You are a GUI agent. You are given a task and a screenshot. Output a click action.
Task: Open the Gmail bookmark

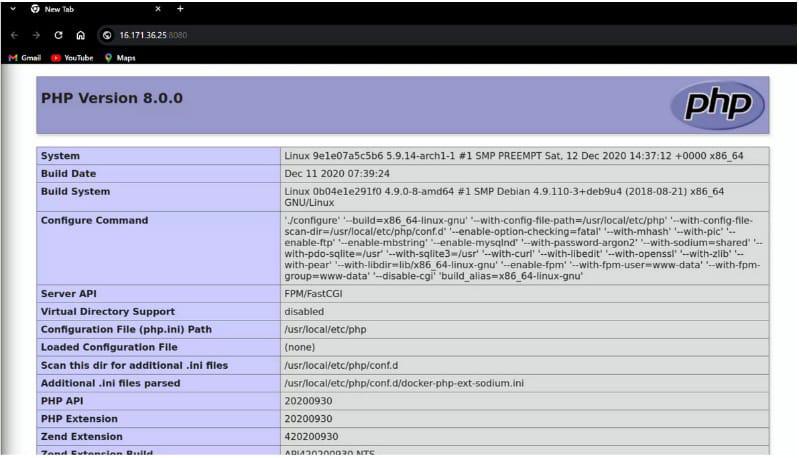pyautogui.click(x=24, y=58)
